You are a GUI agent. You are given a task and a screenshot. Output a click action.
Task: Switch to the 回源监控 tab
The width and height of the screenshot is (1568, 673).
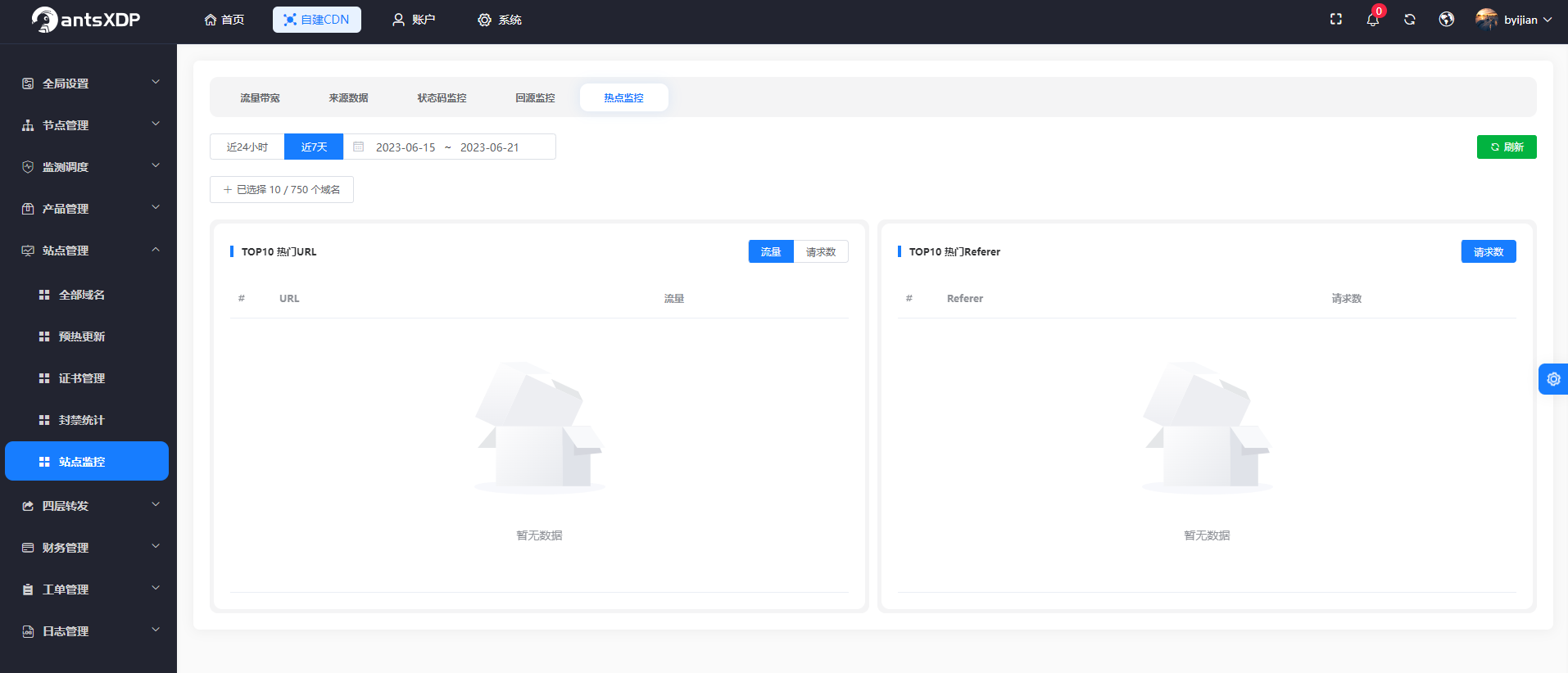[535, 97]
